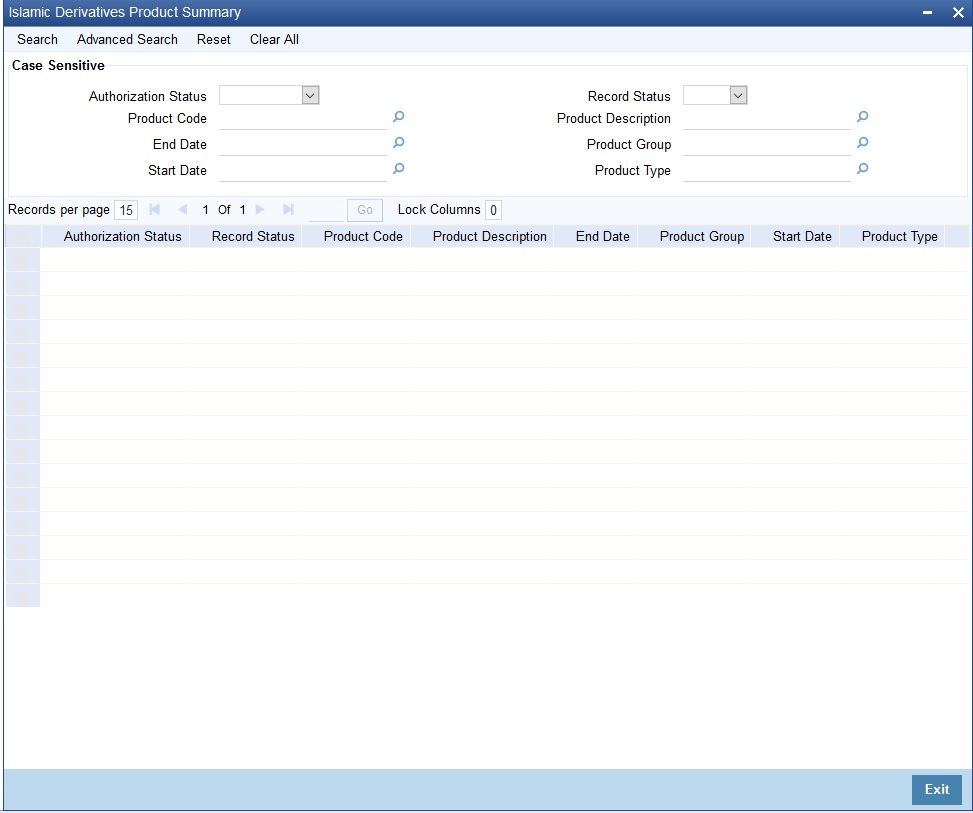
Task: Select the first results row selector
Action: (23, 260)
